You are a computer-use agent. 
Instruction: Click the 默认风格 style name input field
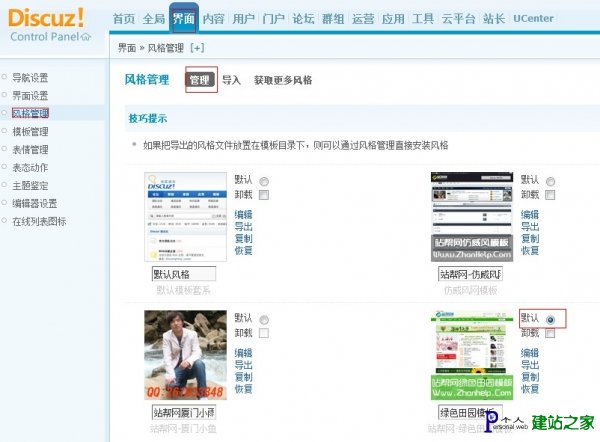[184, 274]
